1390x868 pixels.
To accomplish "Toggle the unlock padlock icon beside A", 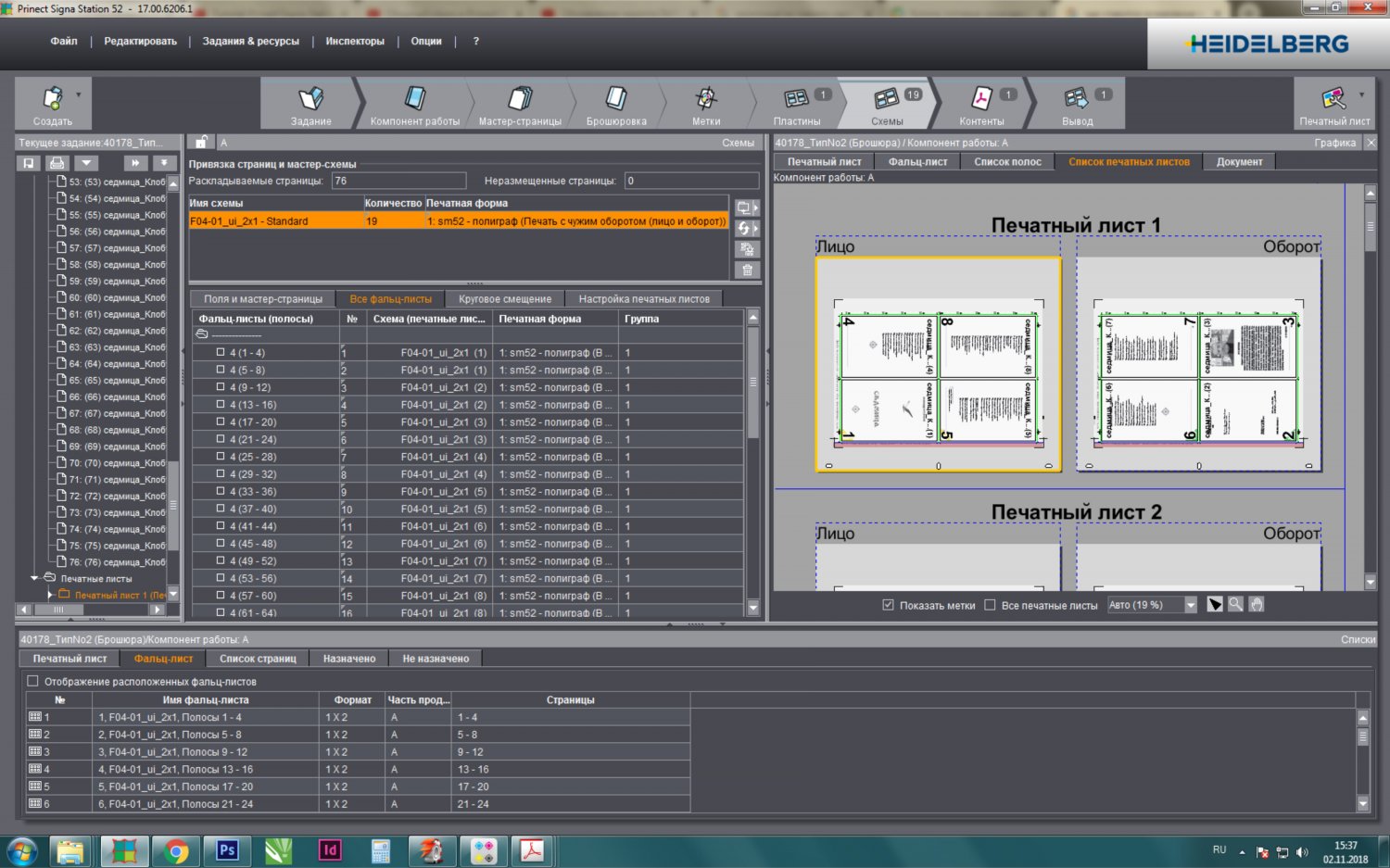I will coord(201,142).
